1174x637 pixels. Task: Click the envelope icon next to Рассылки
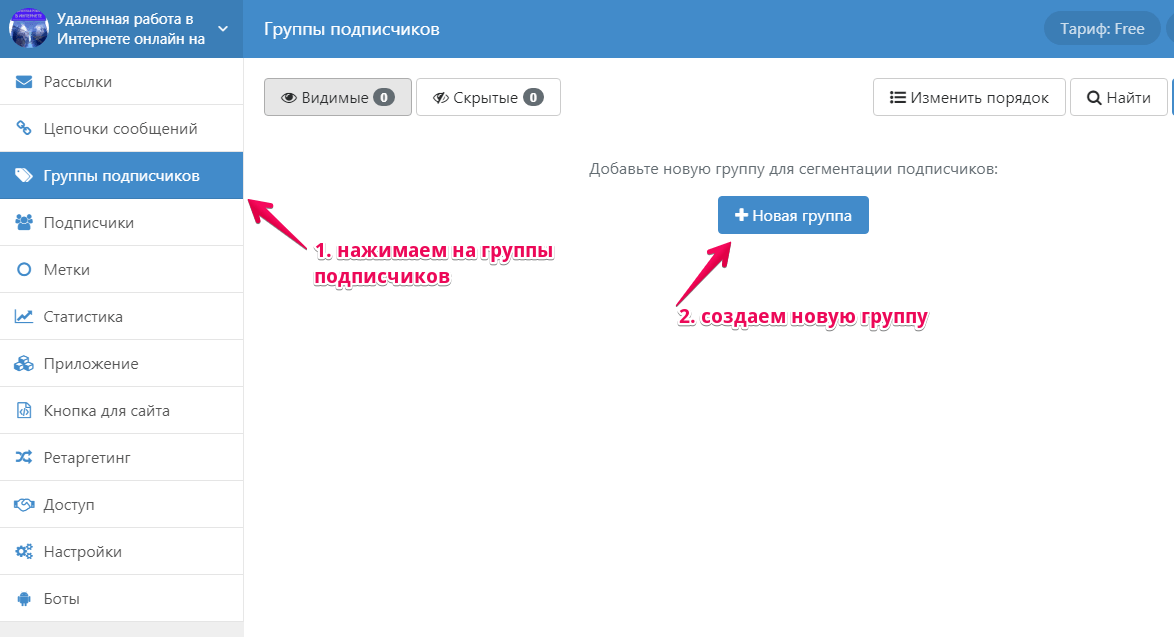point(24,82)
